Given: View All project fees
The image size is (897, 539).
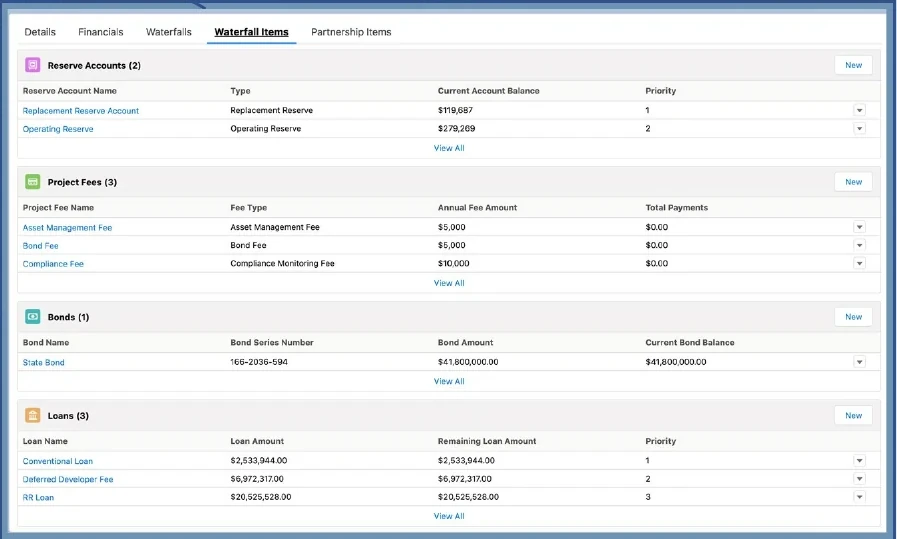Looking at the screenshot, I should click(x=449, y=283).
